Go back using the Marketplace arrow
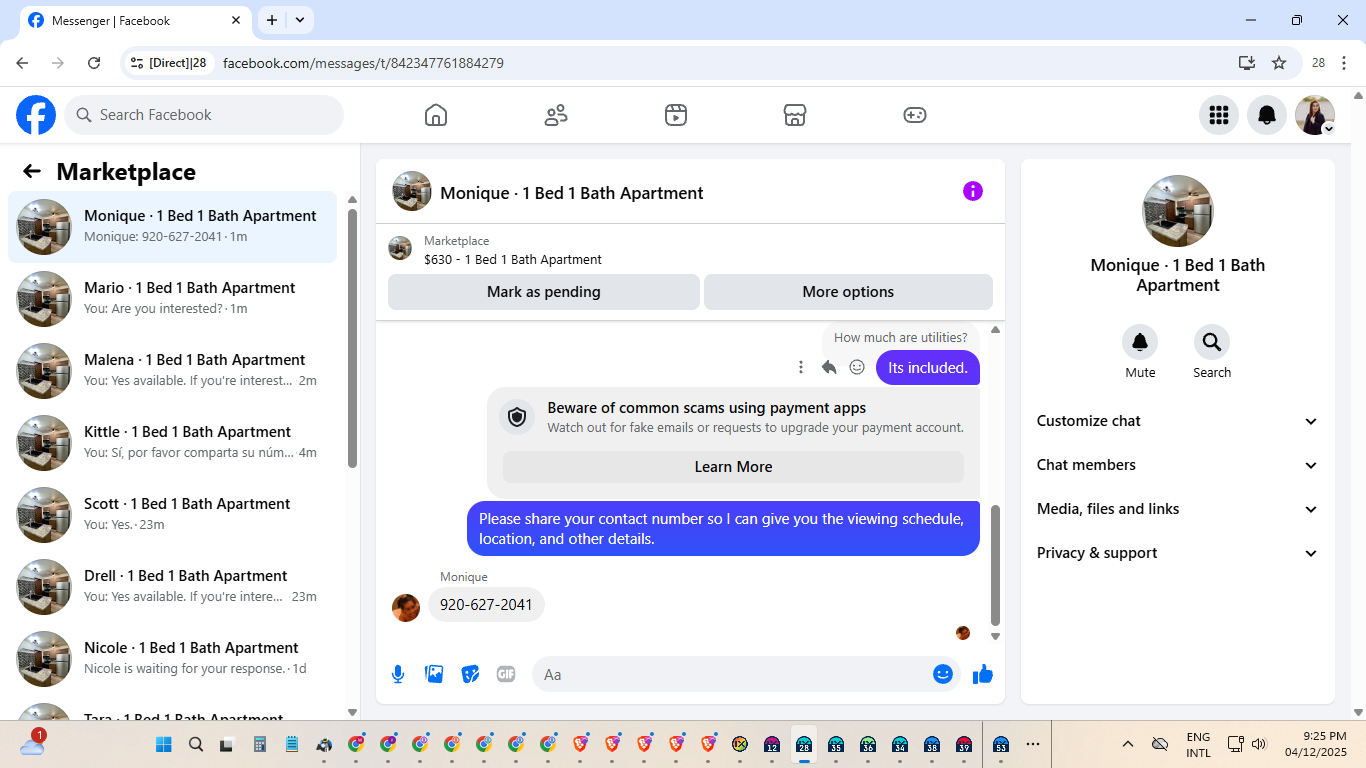The height and width of the screenshot is (768, 1366). coord(32,171)
